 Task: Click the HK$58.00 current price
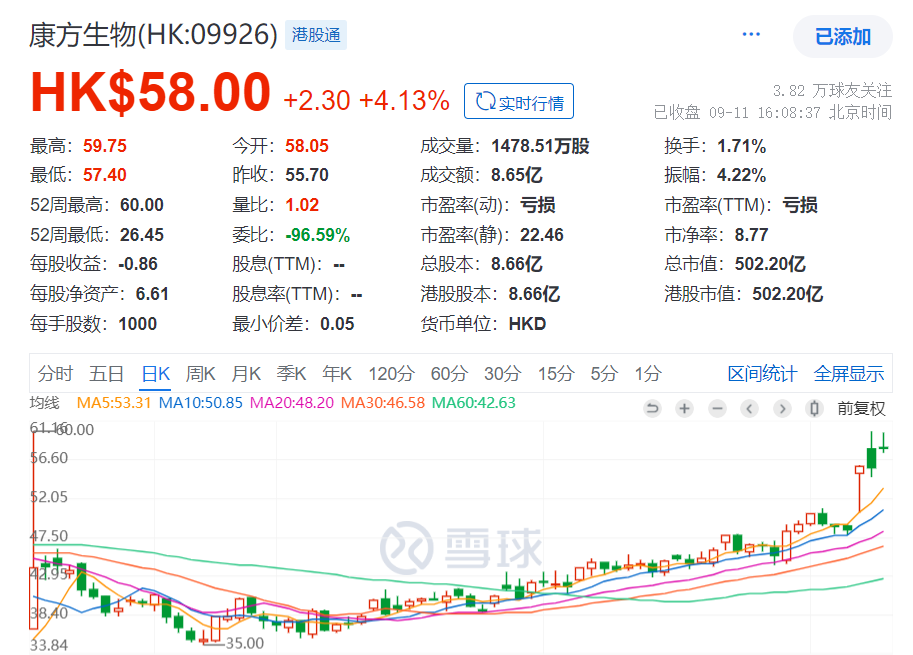(150, 92)
